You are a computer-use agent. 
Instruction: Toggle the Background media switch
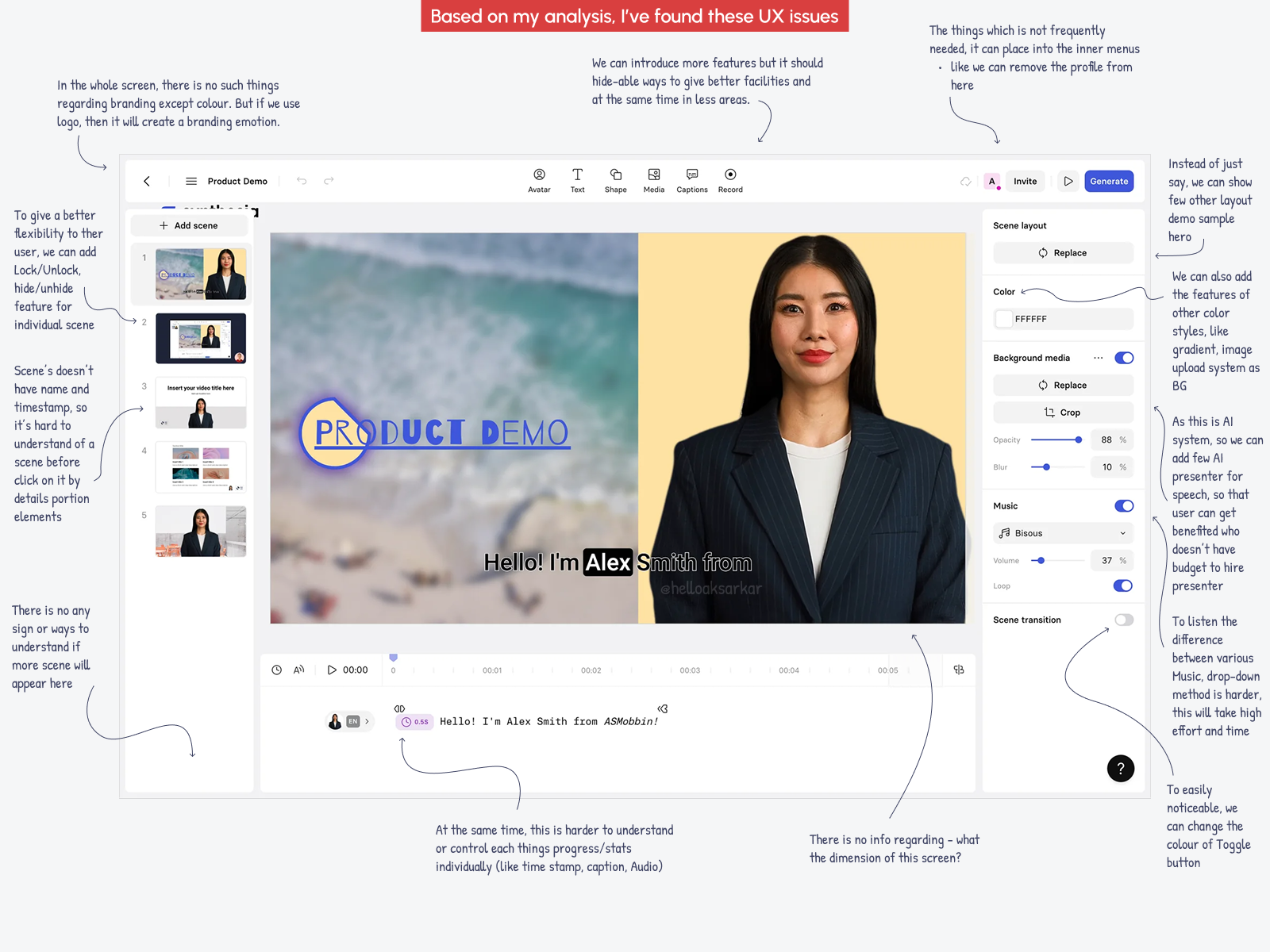coord(1124,358)
